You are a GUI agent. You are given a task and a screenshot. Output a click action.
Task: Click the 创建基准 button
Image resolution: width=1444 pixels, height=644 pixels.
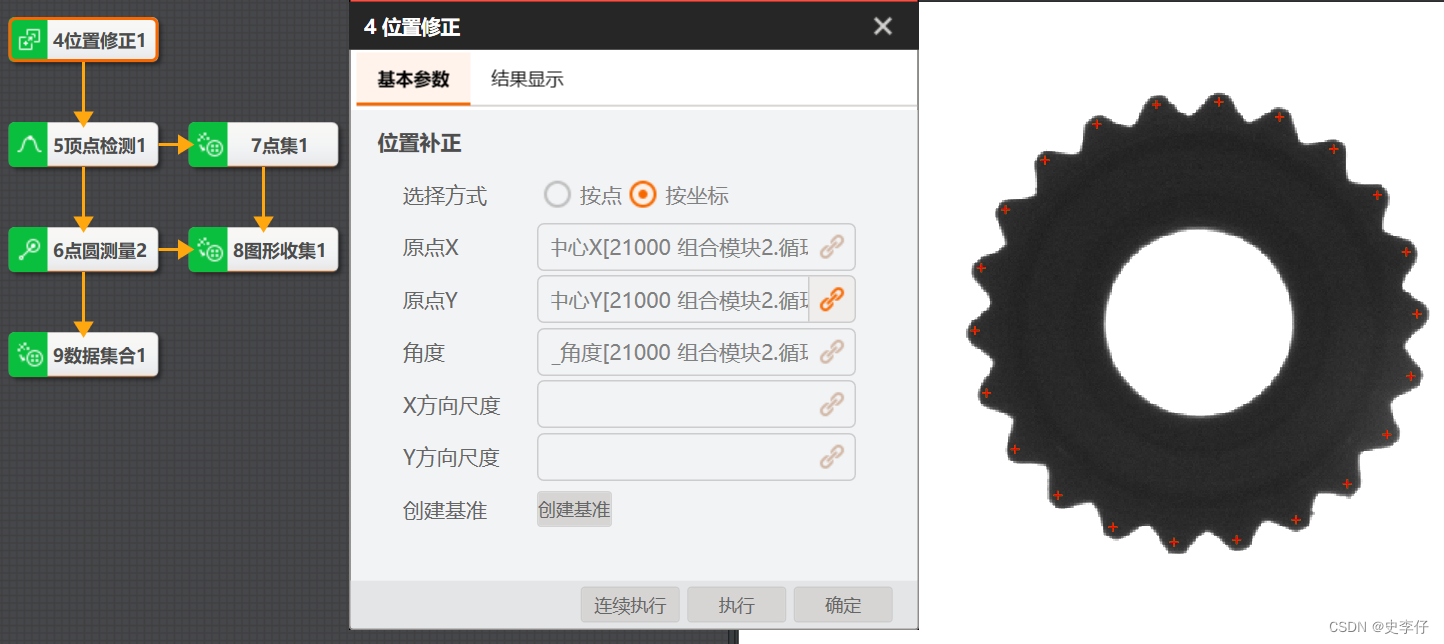click(574, 509)
